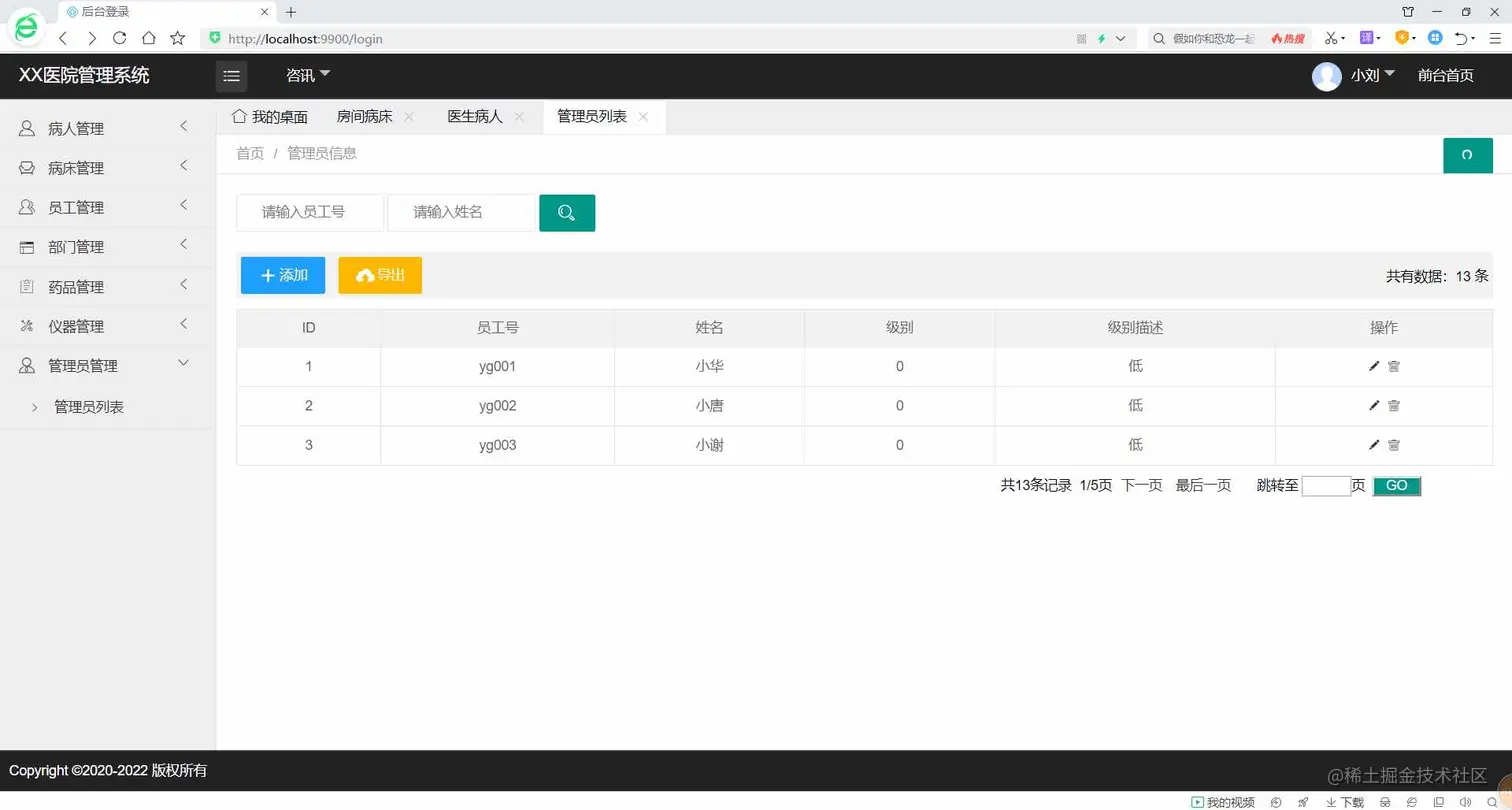Delete row yg003 with trash icon
Image resolution: width=1512 pixels, height=810 pixels.
(1394, 445)
